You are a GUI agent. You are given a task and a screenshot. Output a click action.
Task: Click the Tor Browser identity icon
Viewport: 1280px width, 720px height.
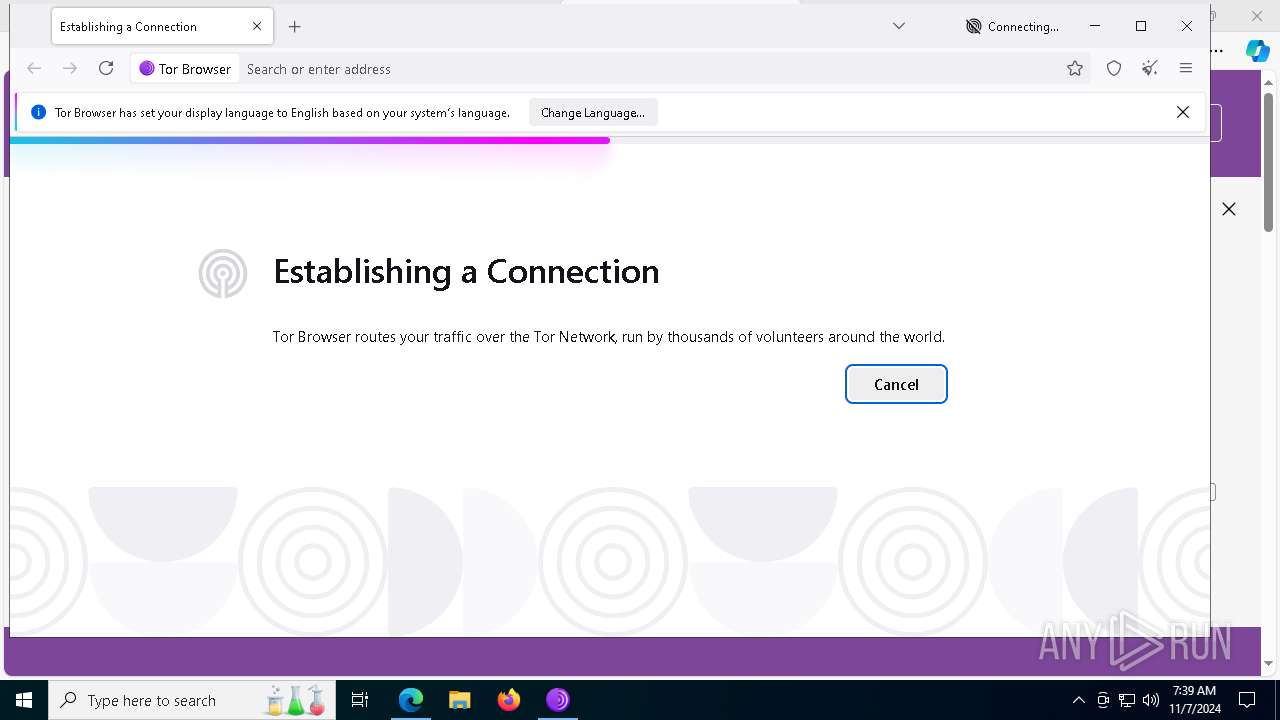pyautogui.click(x=185, y=69)
